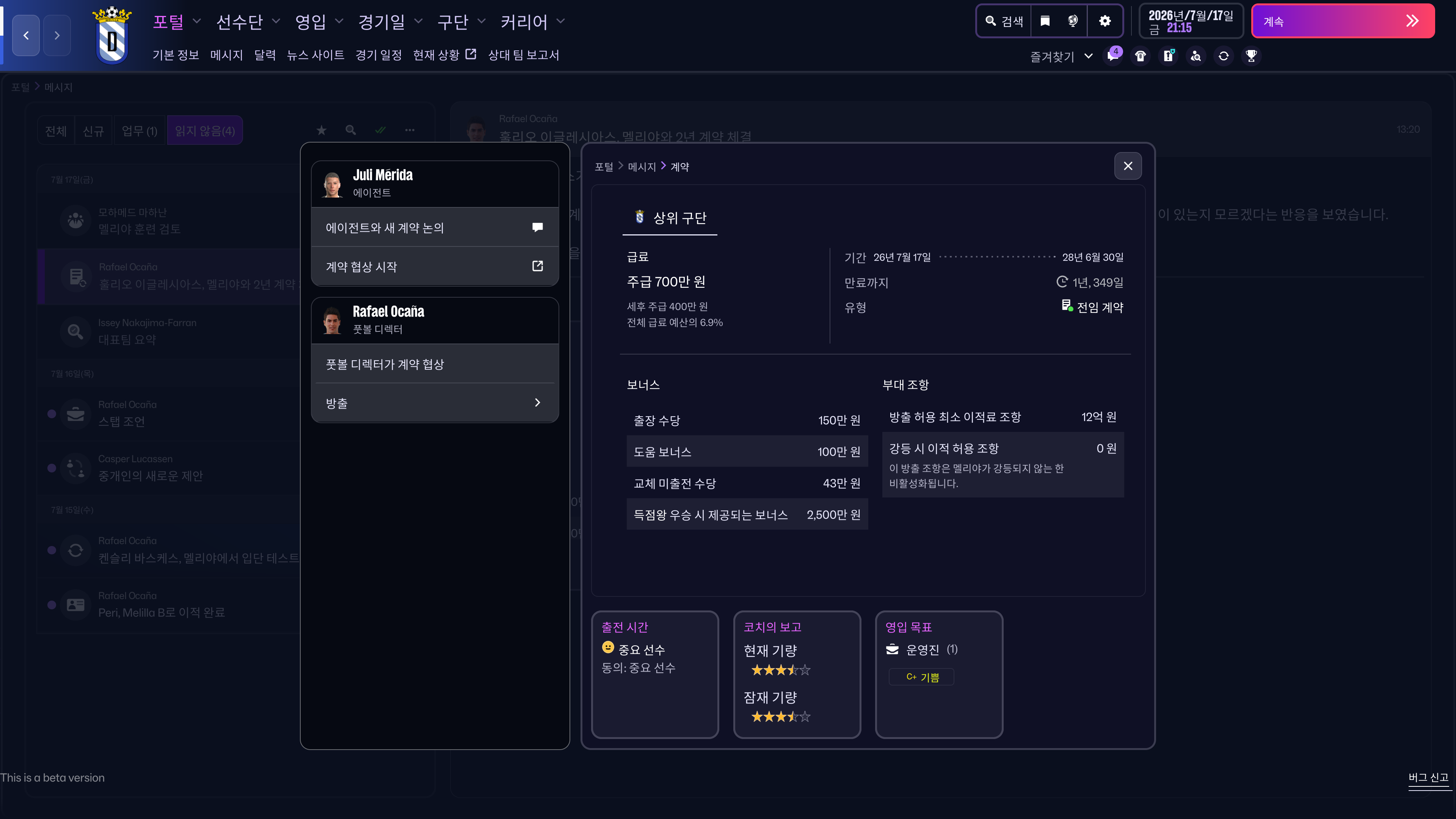
Task: Click the 검색 search field
Action: click(x=1004, y=22)
